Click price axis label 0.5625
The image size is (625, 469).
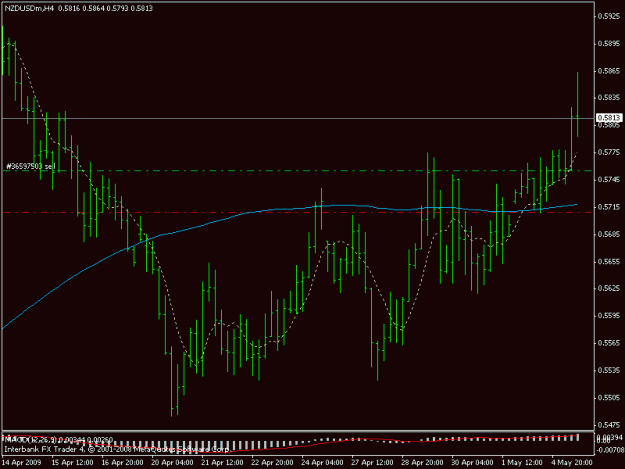point(609,288)
